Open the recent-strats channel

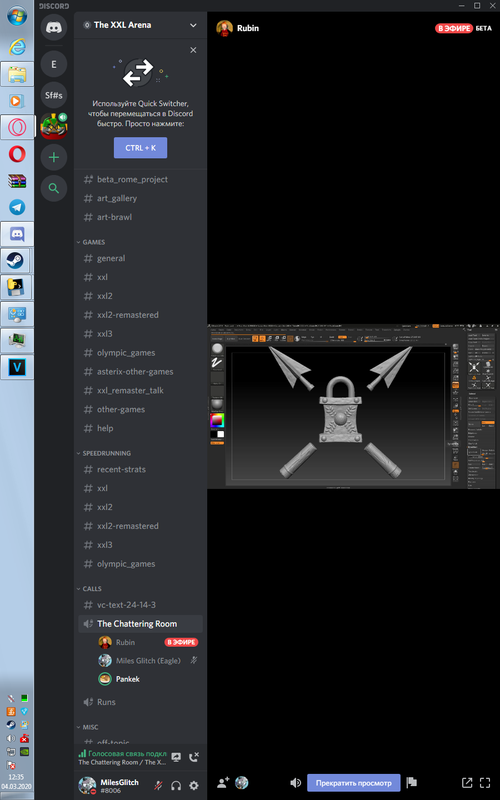point(140,469)
